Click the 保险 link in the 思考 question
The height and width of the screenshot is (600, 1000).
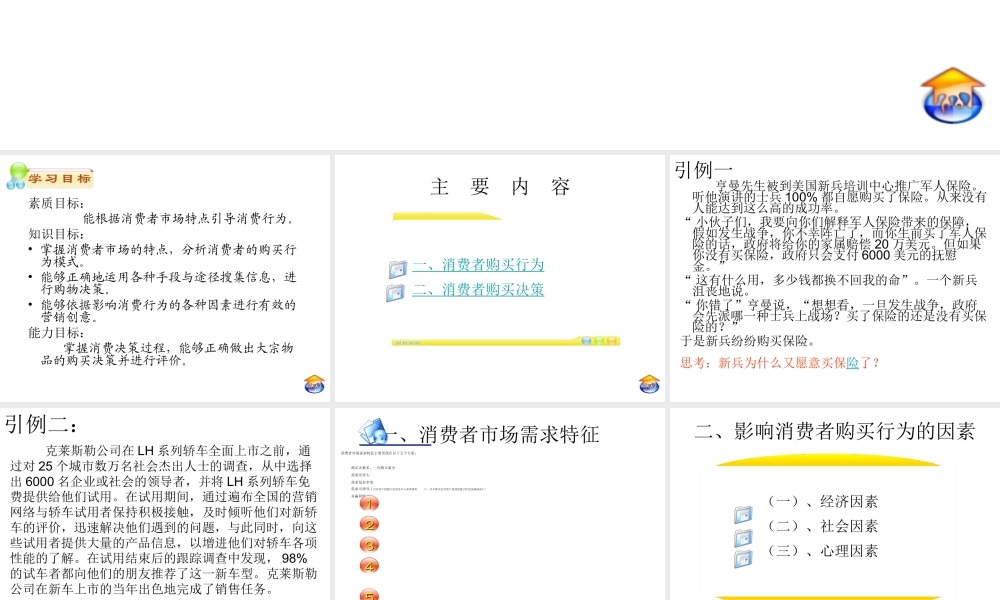853,361
